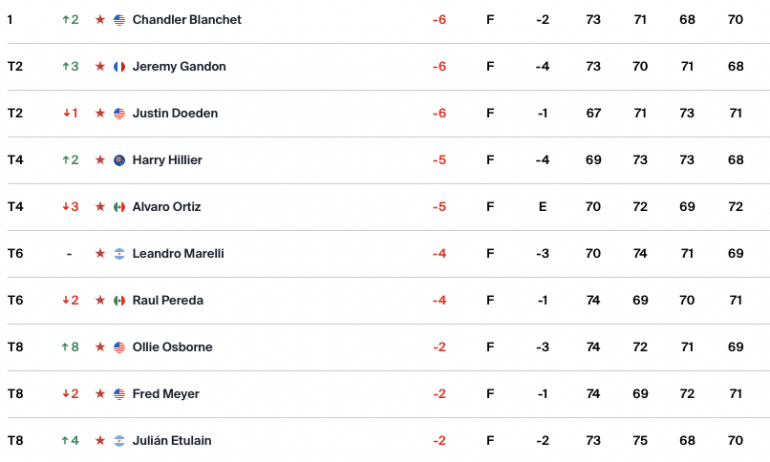
Task: Click the up 8 movement indicator for Ollie Osborne
Action: pyautogui.click(x=70, y=347)
